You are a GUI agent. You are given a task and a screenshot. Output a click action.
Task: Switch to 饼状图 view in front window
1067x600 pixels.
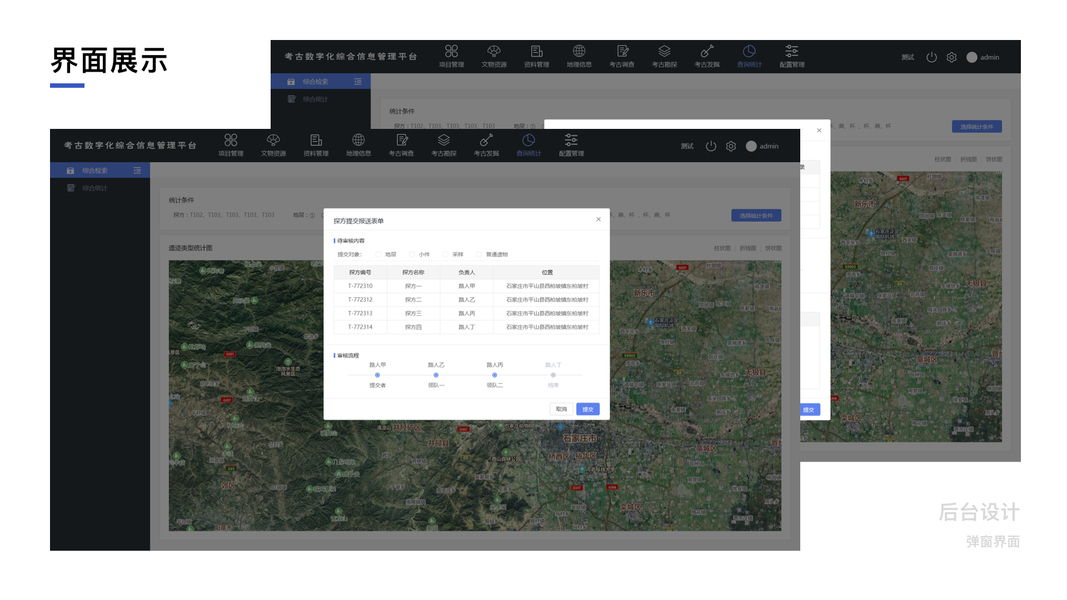773,248
